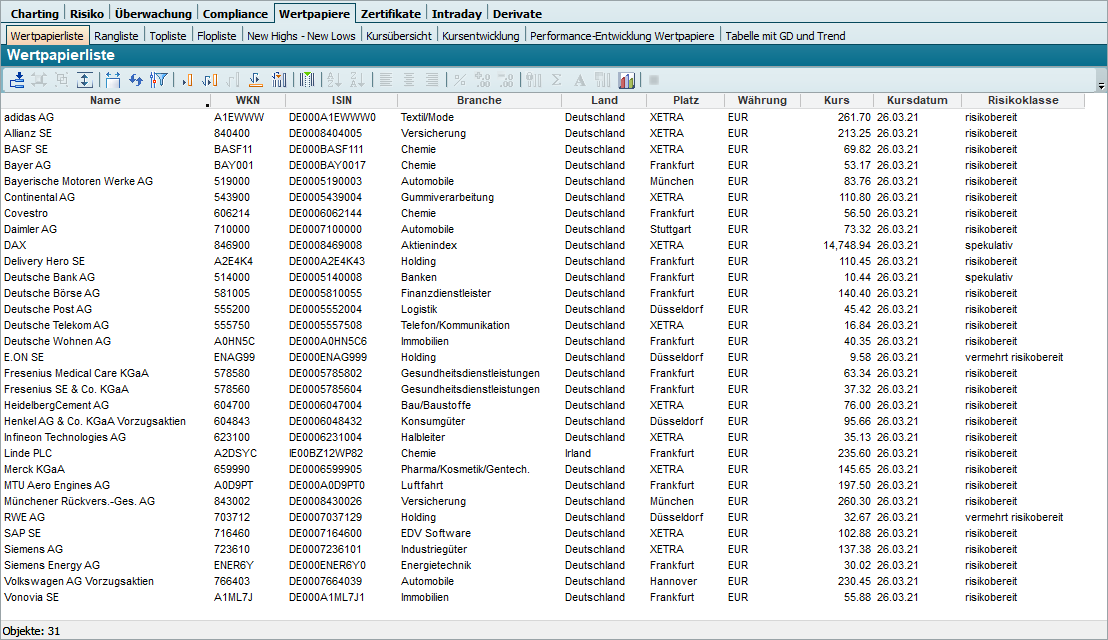Click the filter funnel icon
The image size is (1108, 640).
click(158, 80)
